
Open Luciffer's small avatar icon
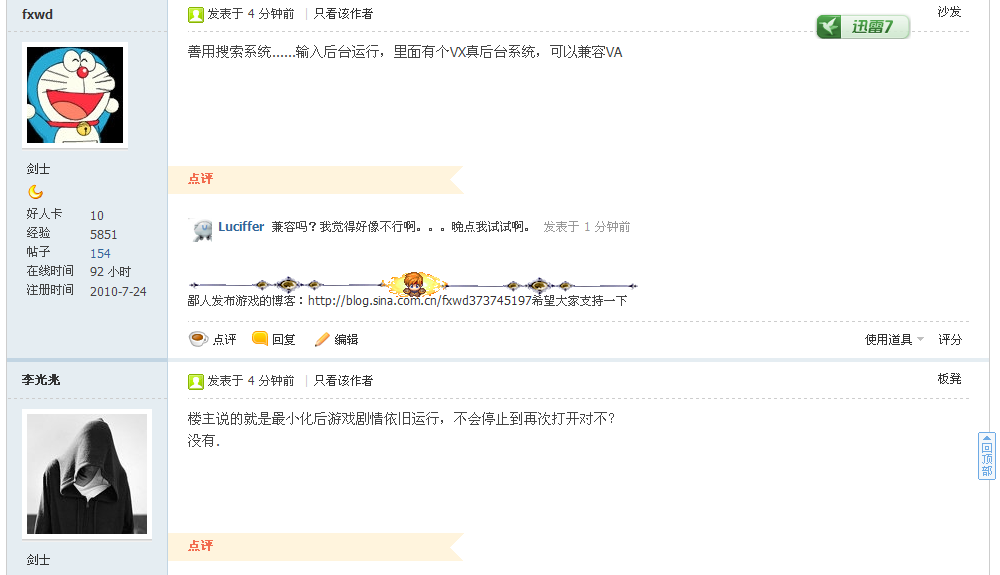point(202,229)
